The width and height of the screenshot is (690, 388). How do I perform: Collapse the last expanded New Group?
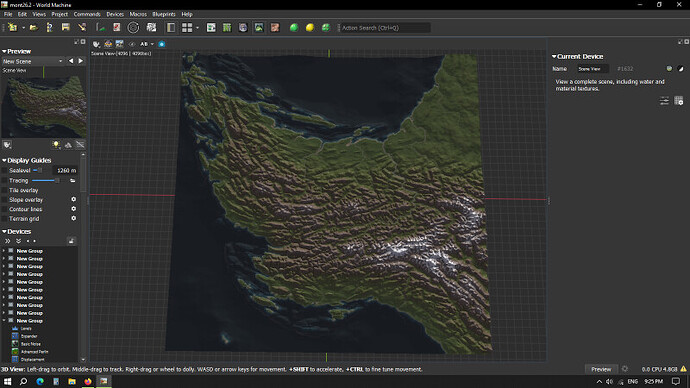click(4, 321)
